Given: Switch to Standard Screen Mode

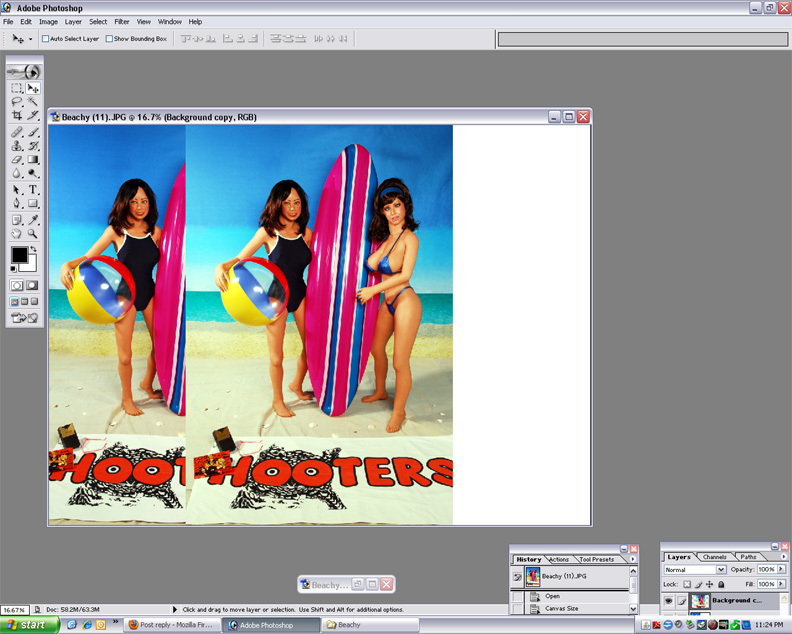Looking at the screenshot, I should [15, 302].
